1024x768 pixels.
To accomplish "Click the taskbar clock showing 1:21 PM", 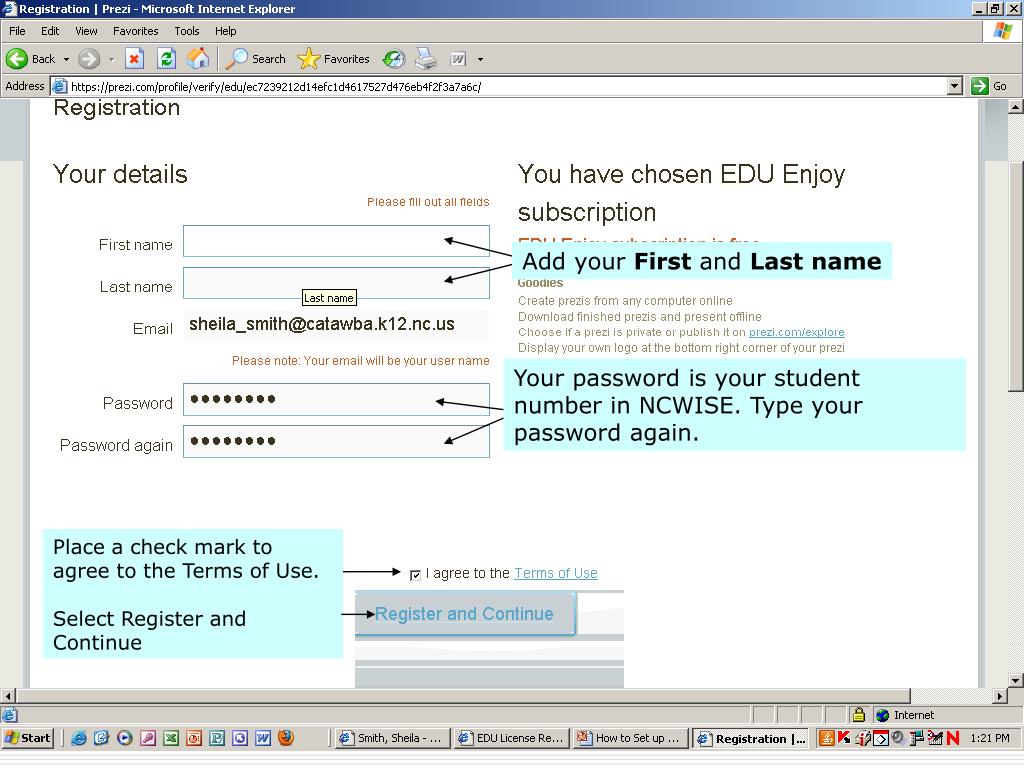I will coord(989,738).
